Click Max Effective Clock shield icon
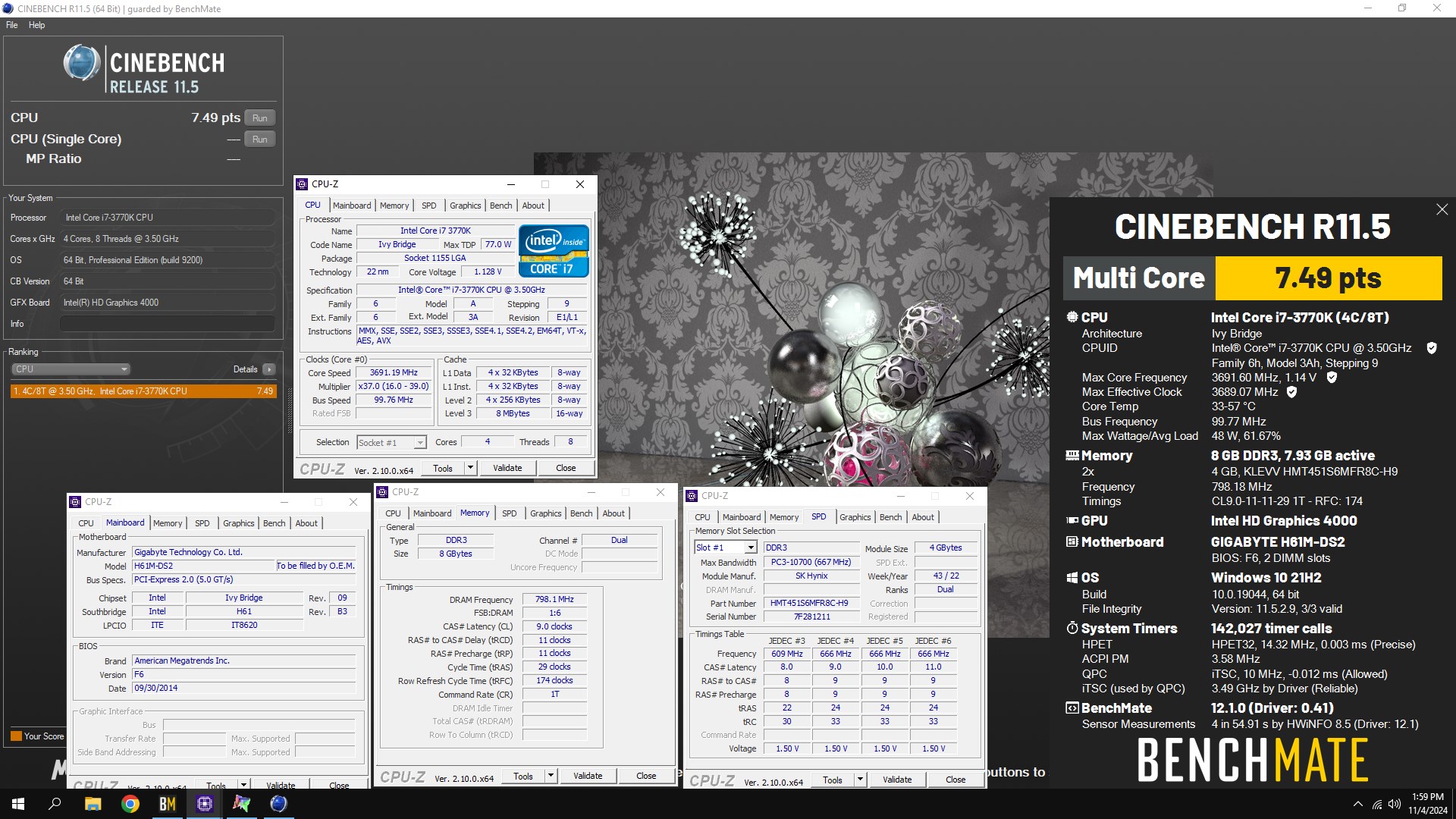Image resolution: width=1456 pixels, height=819 pixels. [1291, 392]
